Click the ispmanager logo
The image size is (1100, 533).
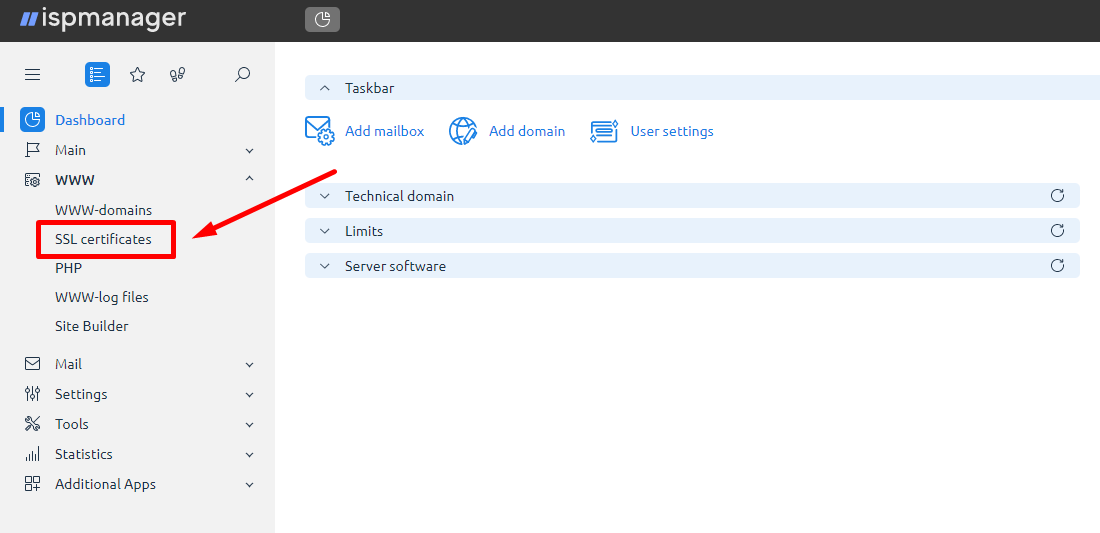(x=103, y=19)
